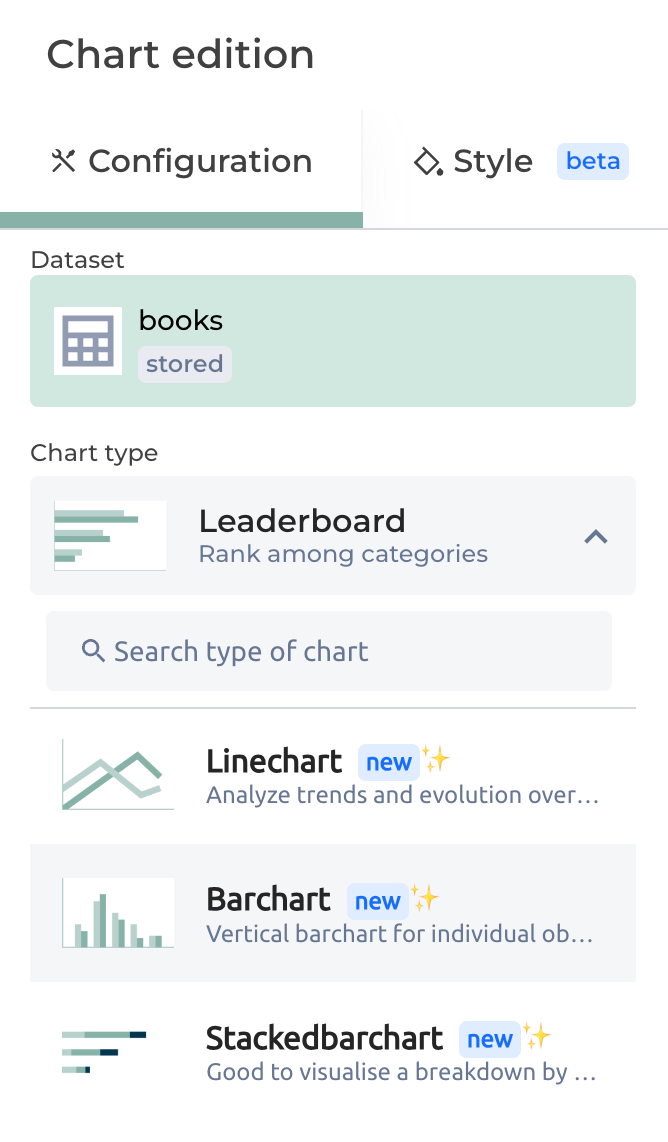Image resolution: width=668 pixels, height=1142 pixels.
Task: Click the books dataset table icon
Action: tap(88, 341)
